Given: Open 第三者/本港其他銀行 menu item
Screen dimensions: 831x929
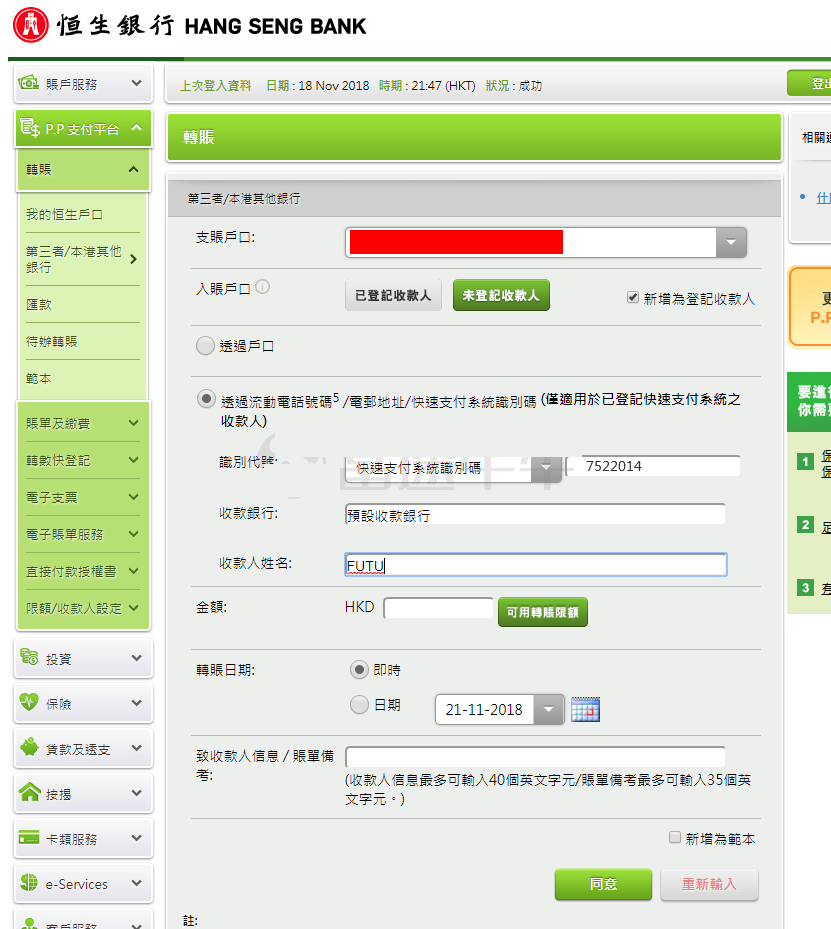Looking at the screenshot, I should coord(83,259).
